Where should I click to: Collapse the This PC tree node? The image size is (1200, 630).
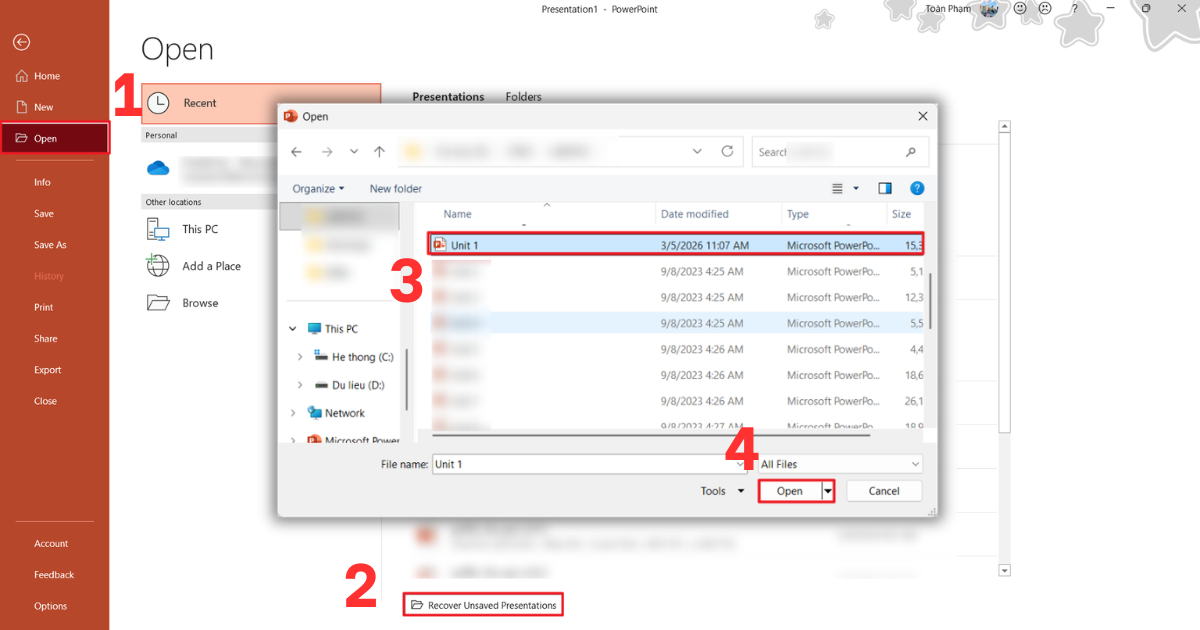pyautogui.click(x=292, y=328)
